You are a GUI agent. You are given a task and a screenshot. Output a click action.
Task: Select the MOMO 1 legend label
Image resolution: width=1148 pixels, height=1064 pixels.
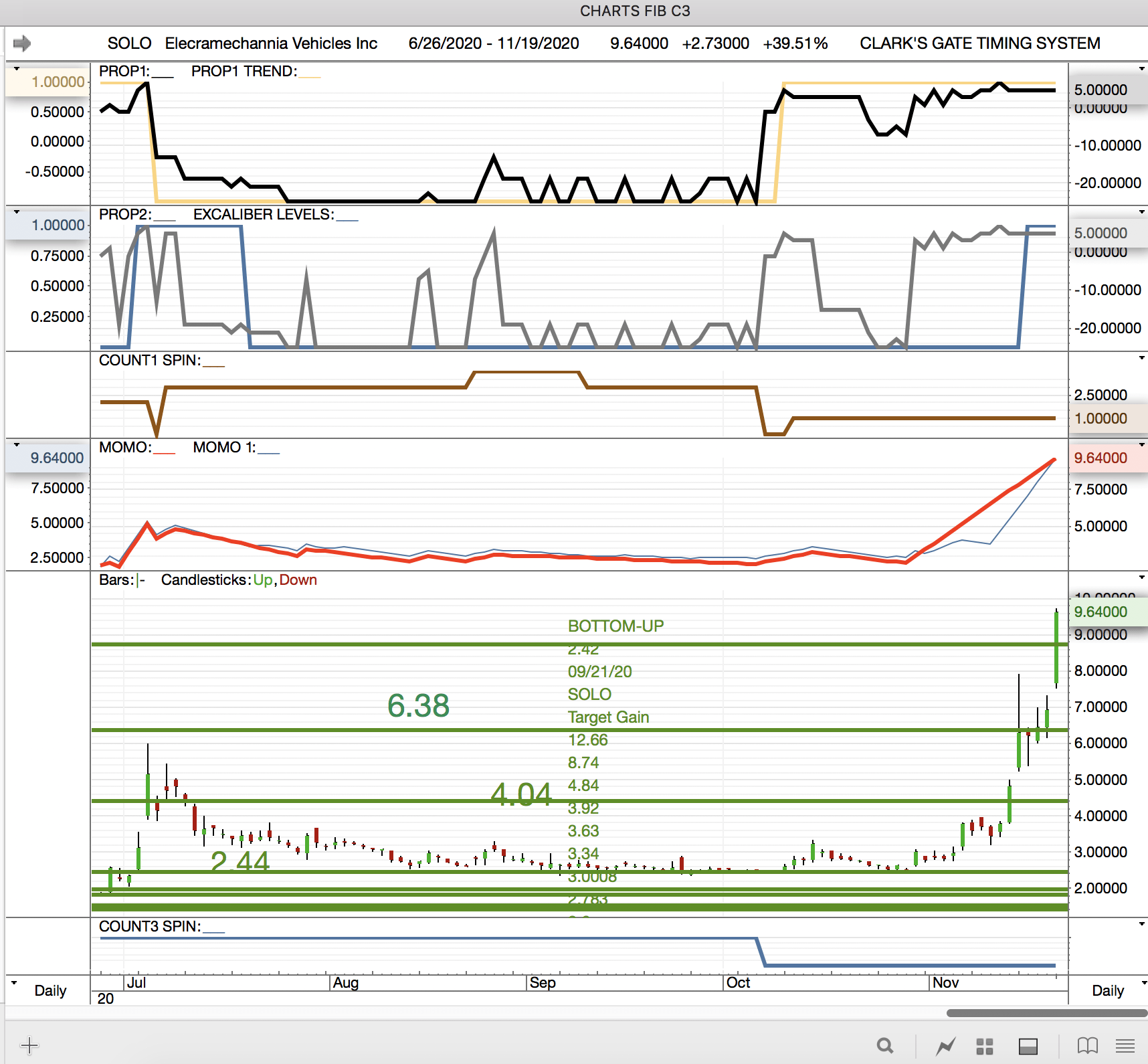224,448
